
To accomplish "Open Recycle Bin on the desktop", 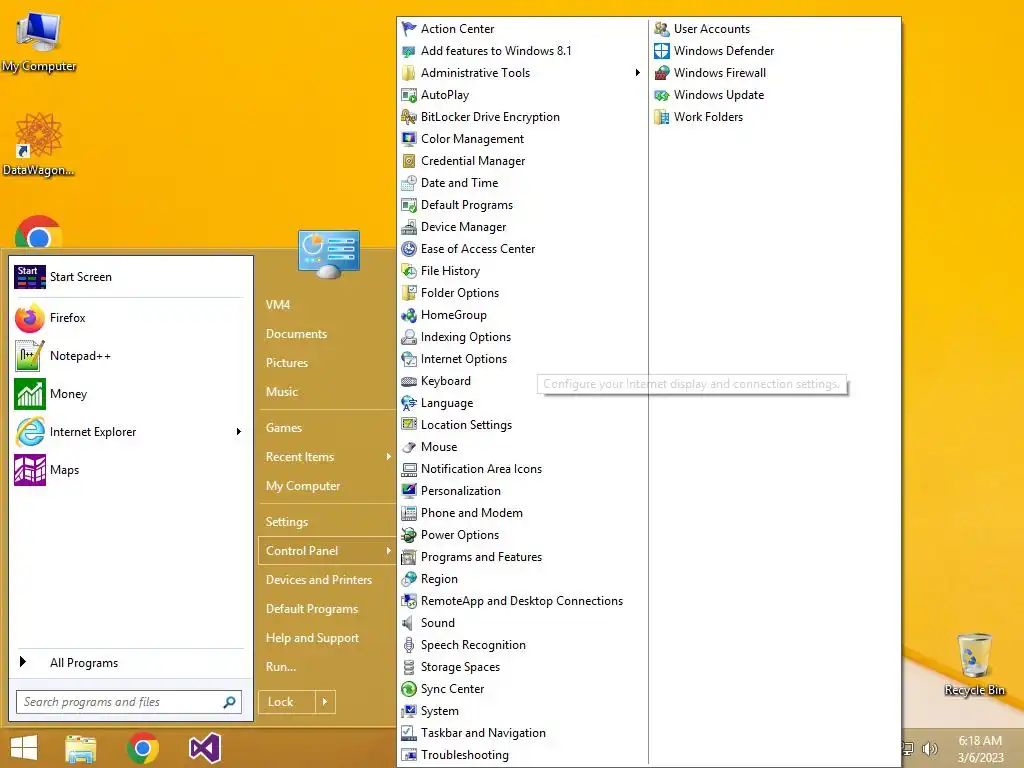I will (974, 664).
